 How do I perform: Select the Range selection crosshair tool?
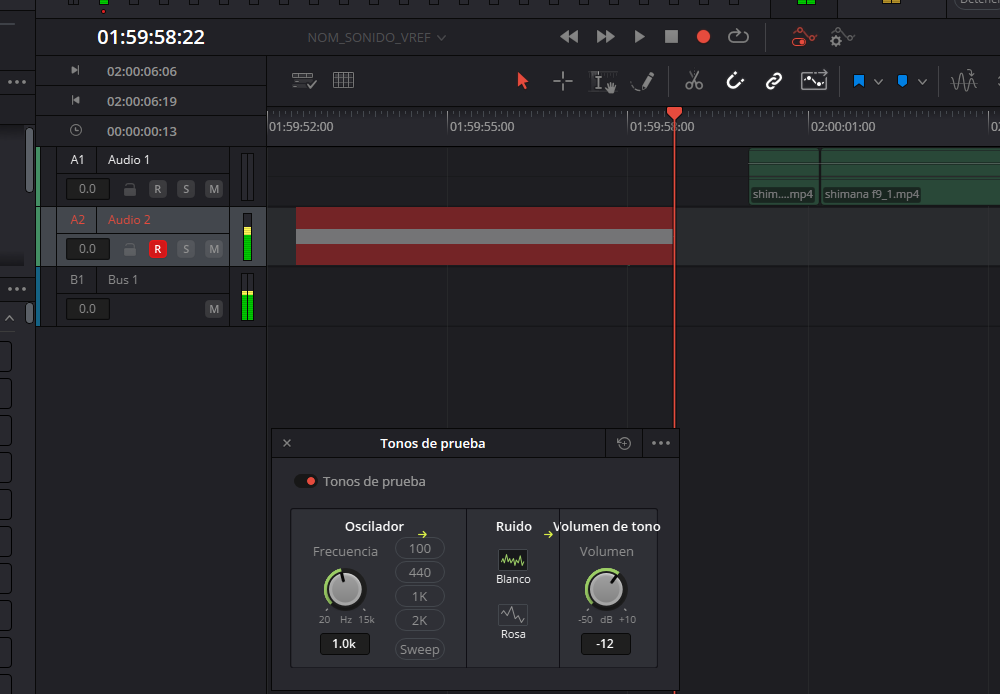561,80
